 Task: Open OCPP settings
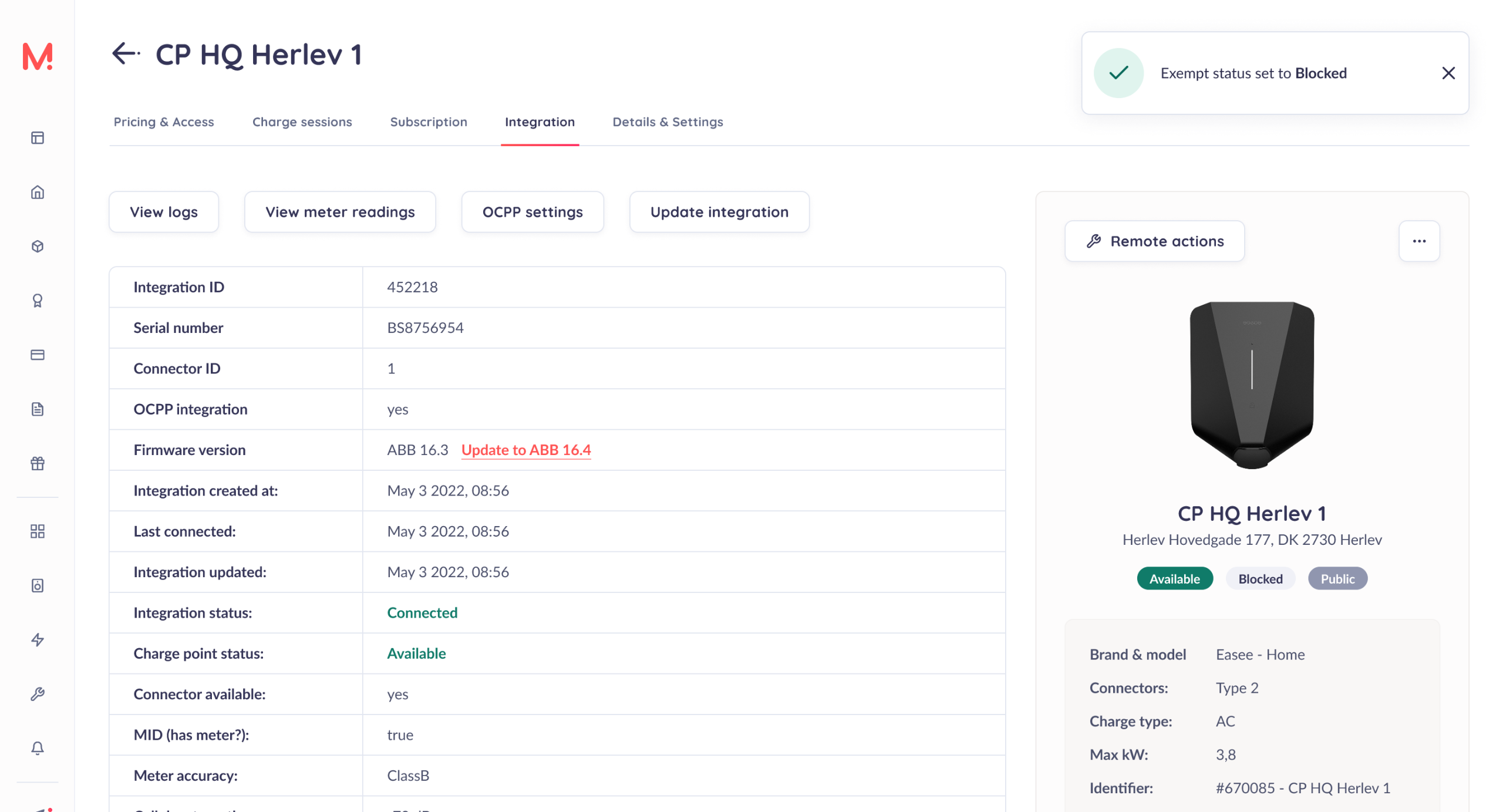(x=532, y=212)
